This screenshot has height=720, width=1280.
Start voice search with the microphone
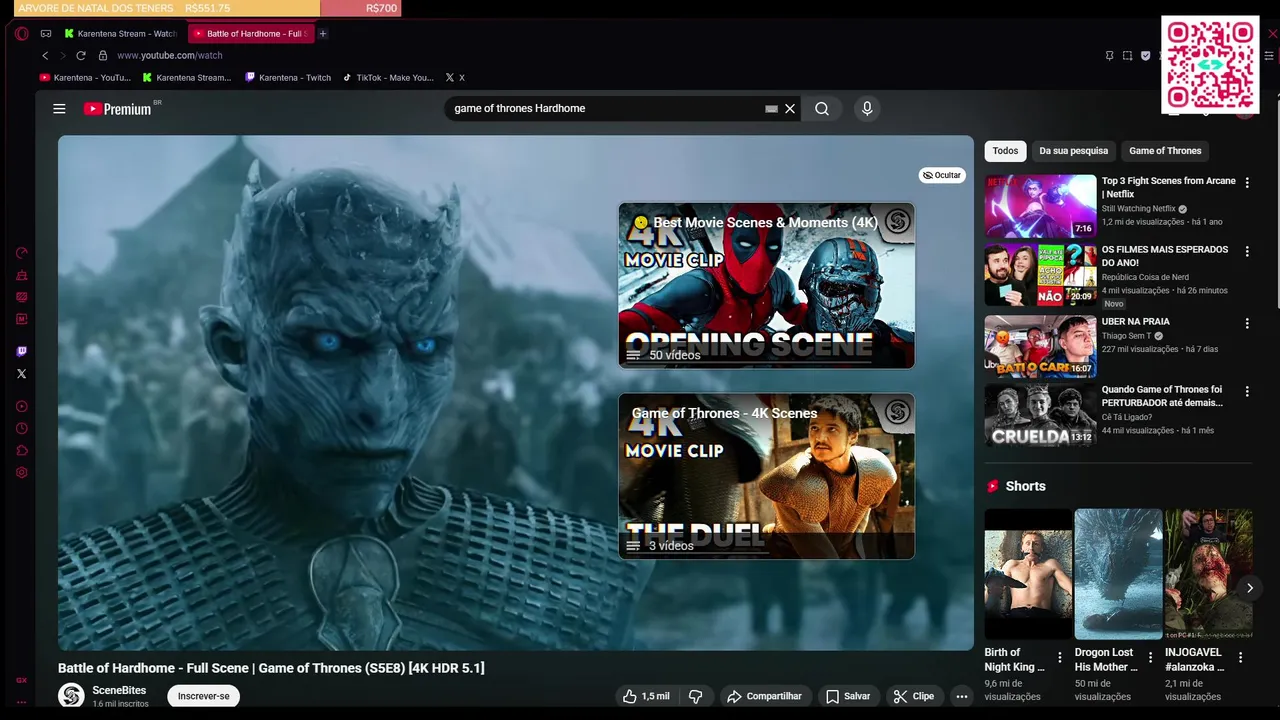click(867, 108)
